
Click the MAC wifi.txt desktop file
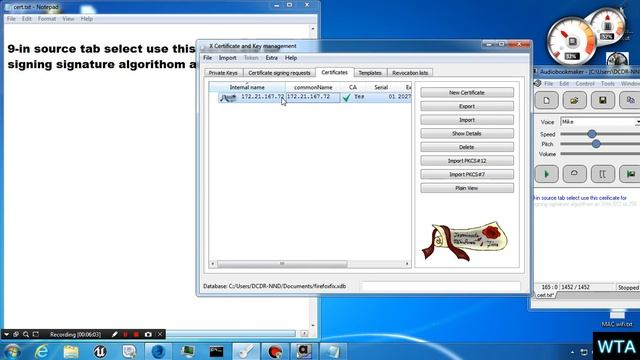[617, 318]
